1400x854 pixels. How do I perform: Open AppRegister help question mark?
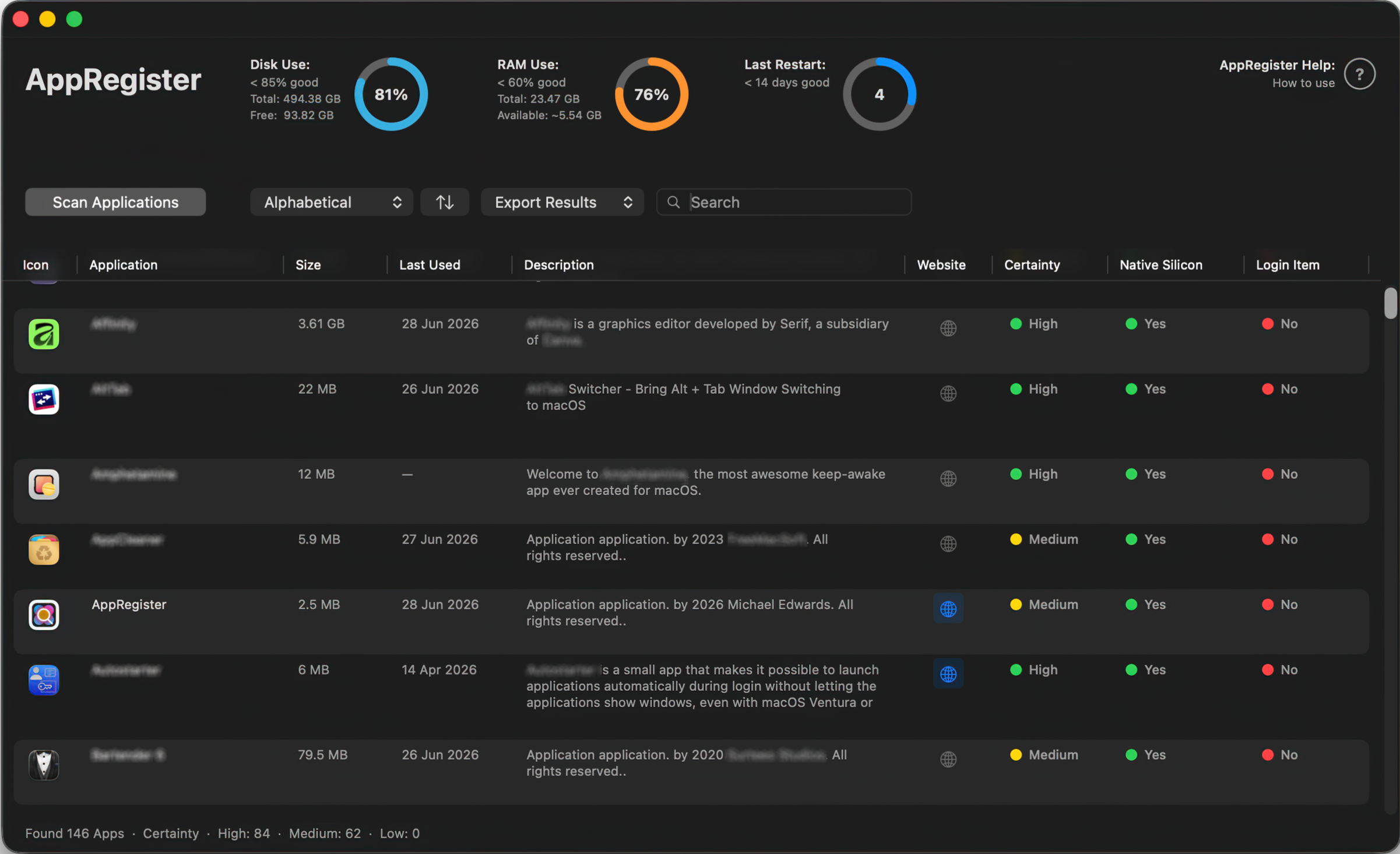click(1360, 74)
